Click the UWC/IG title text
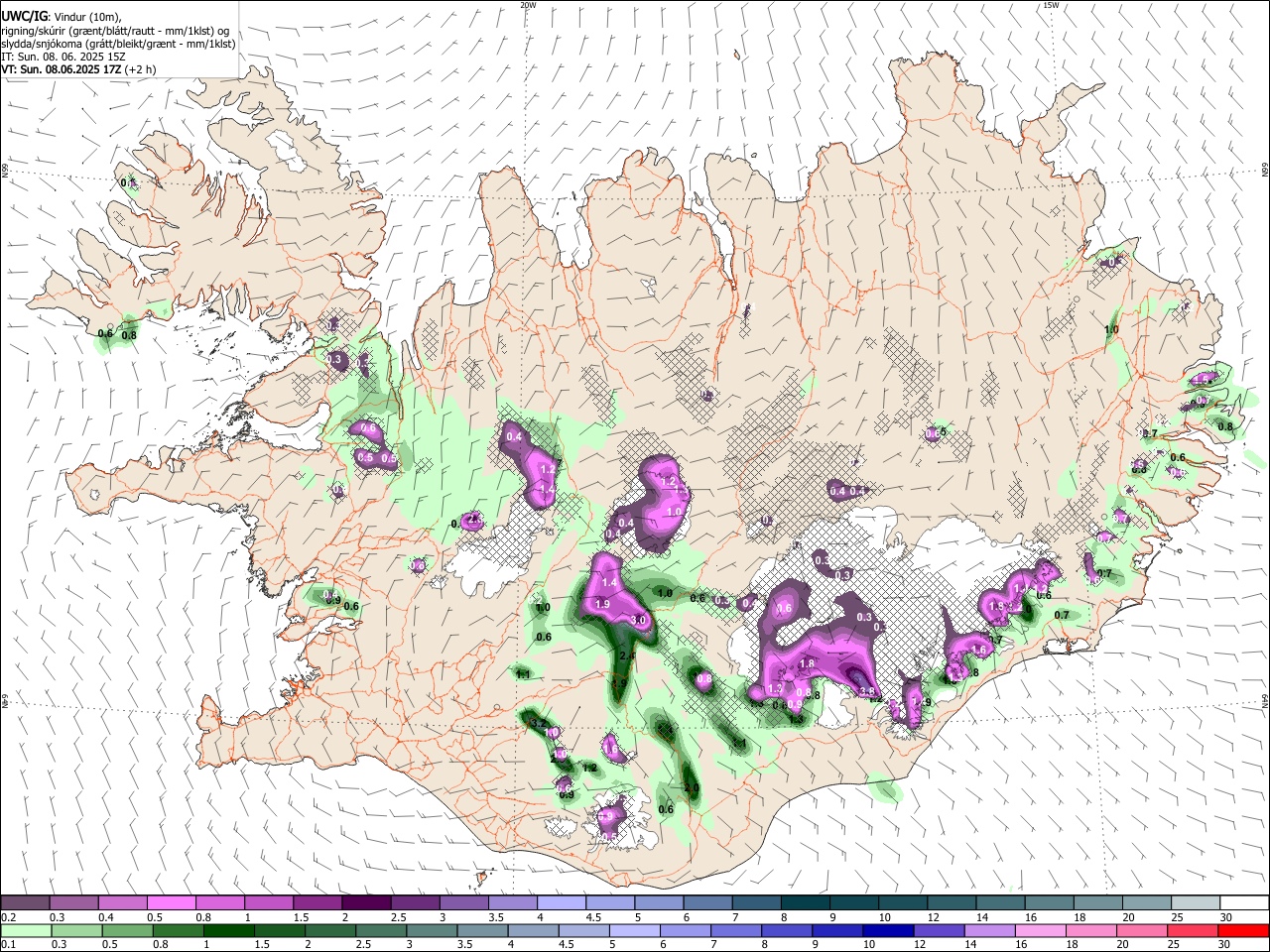Viewport: 1270px width, 952px height. pos(25,16)
